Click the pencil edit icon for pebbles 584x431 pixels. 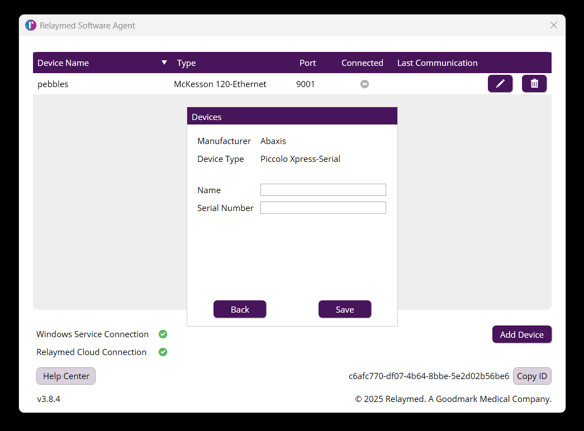pos(500,83)
